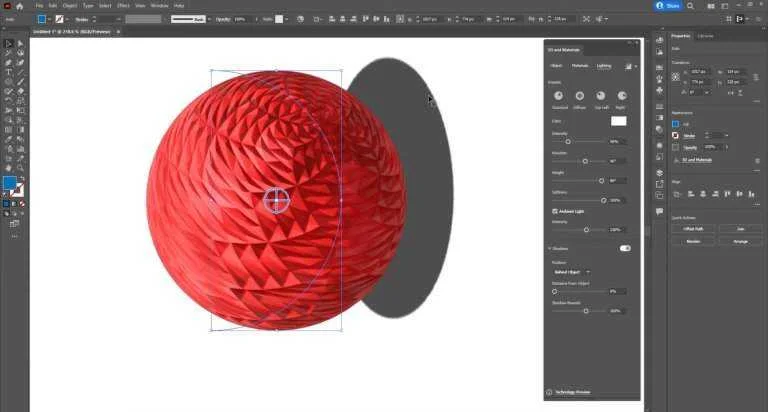The image size is (768, 412).
Task: Click the Home icon in the menu bar
Action: [20, 6]
